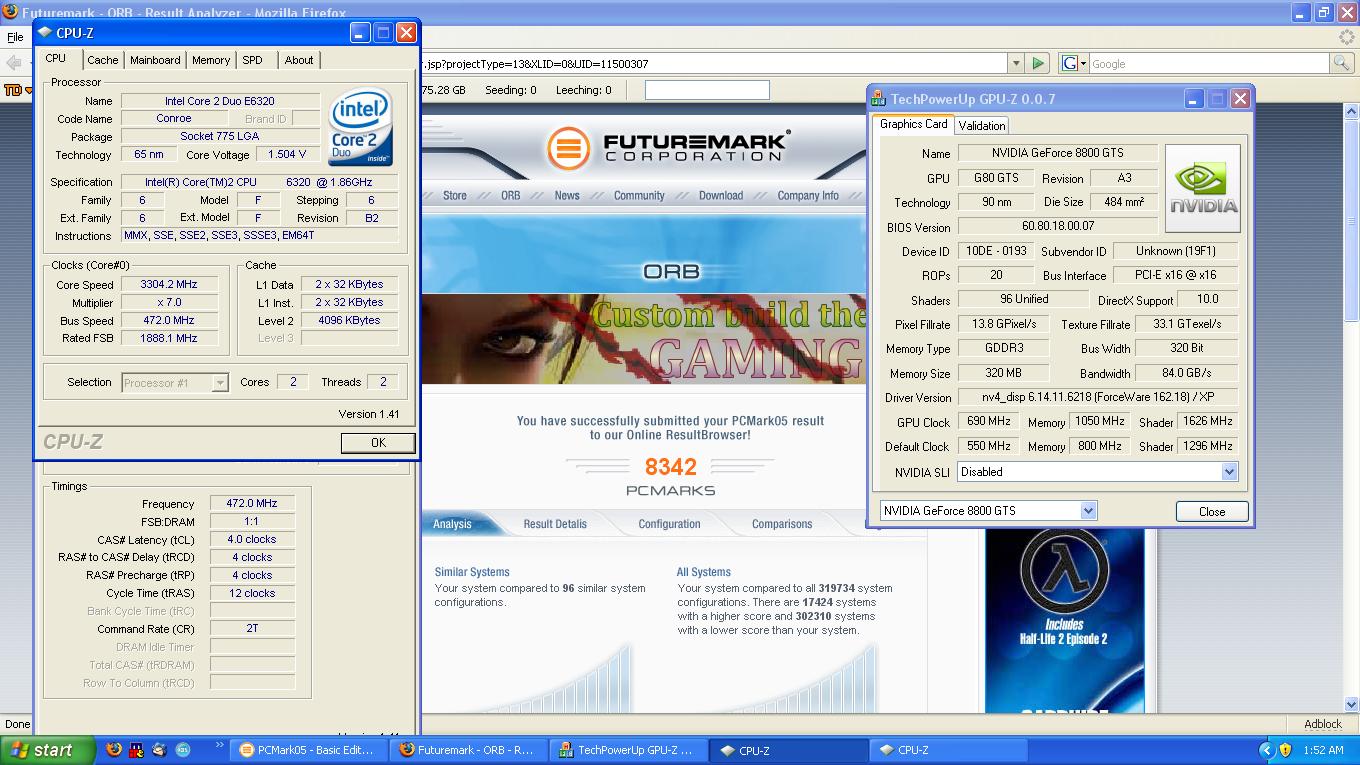Click the yellow security shield tray icon
Viewport: 1360px width, 765px height.
click(1285, 750)
